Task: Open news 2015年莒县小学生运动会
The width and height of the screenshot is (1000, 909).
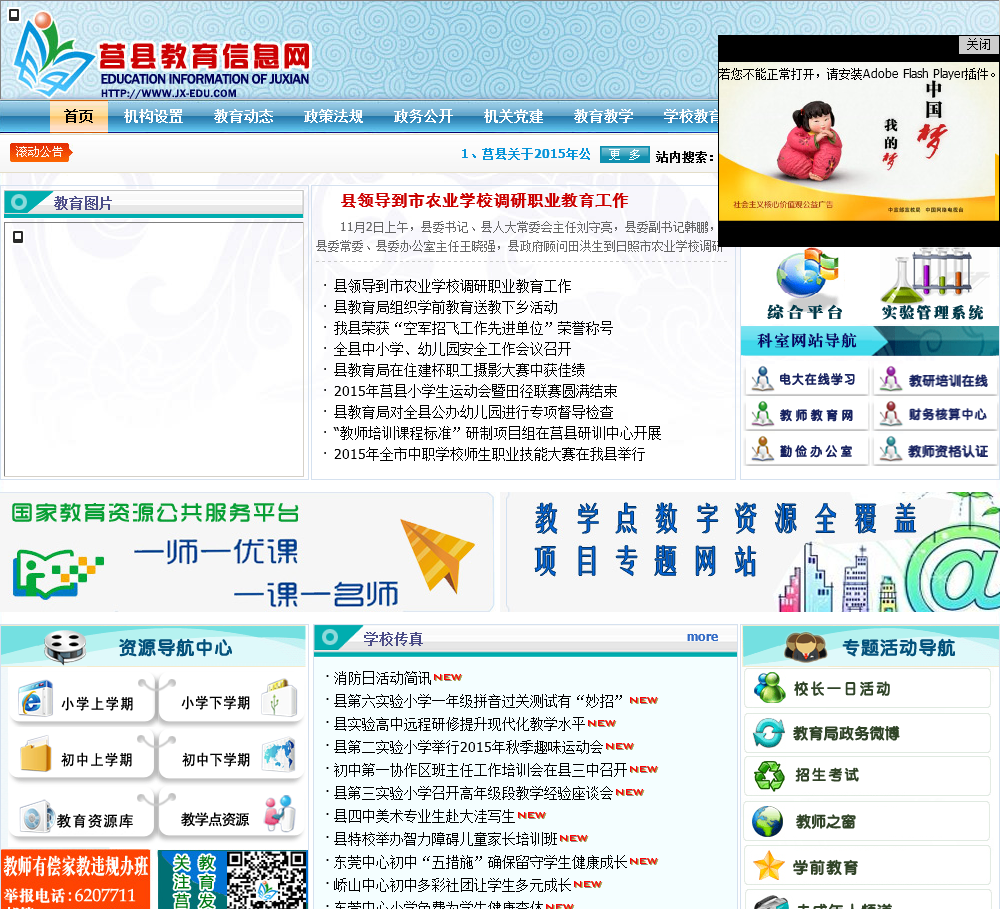Action: tap(475, 391)
